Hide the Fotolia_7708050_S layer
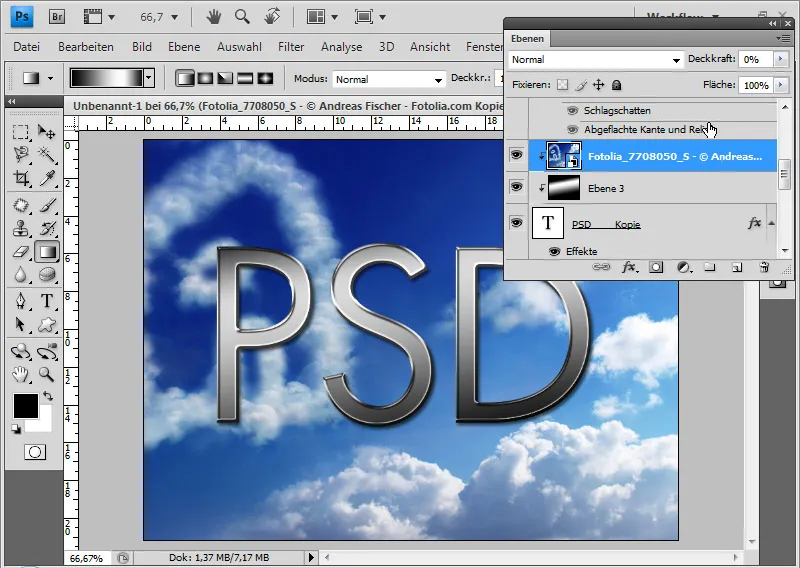This screenshot has width=800, height=568. (516, 155)
